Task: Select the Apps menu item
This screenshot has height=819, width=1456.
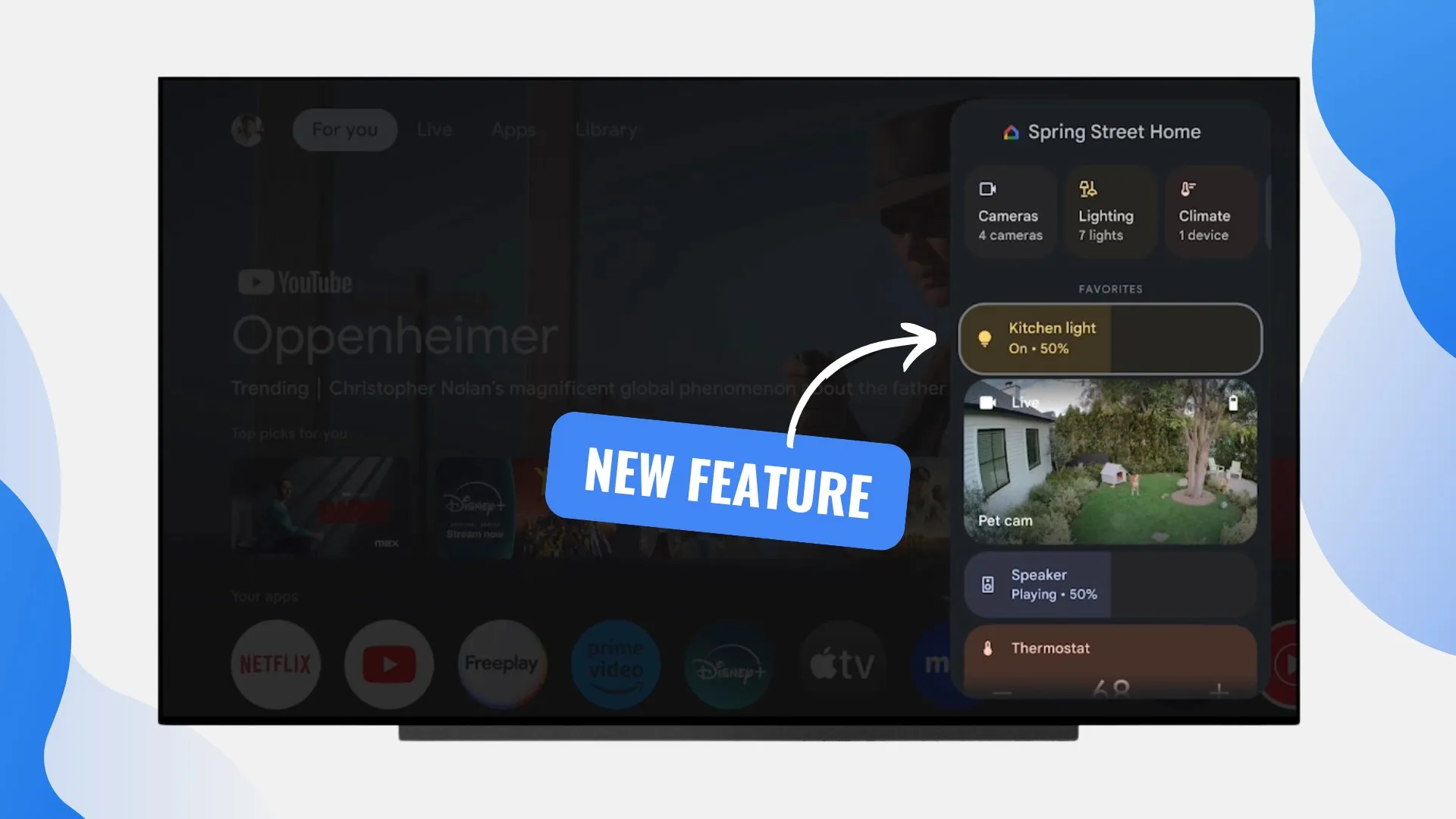Action: point(513,129)
